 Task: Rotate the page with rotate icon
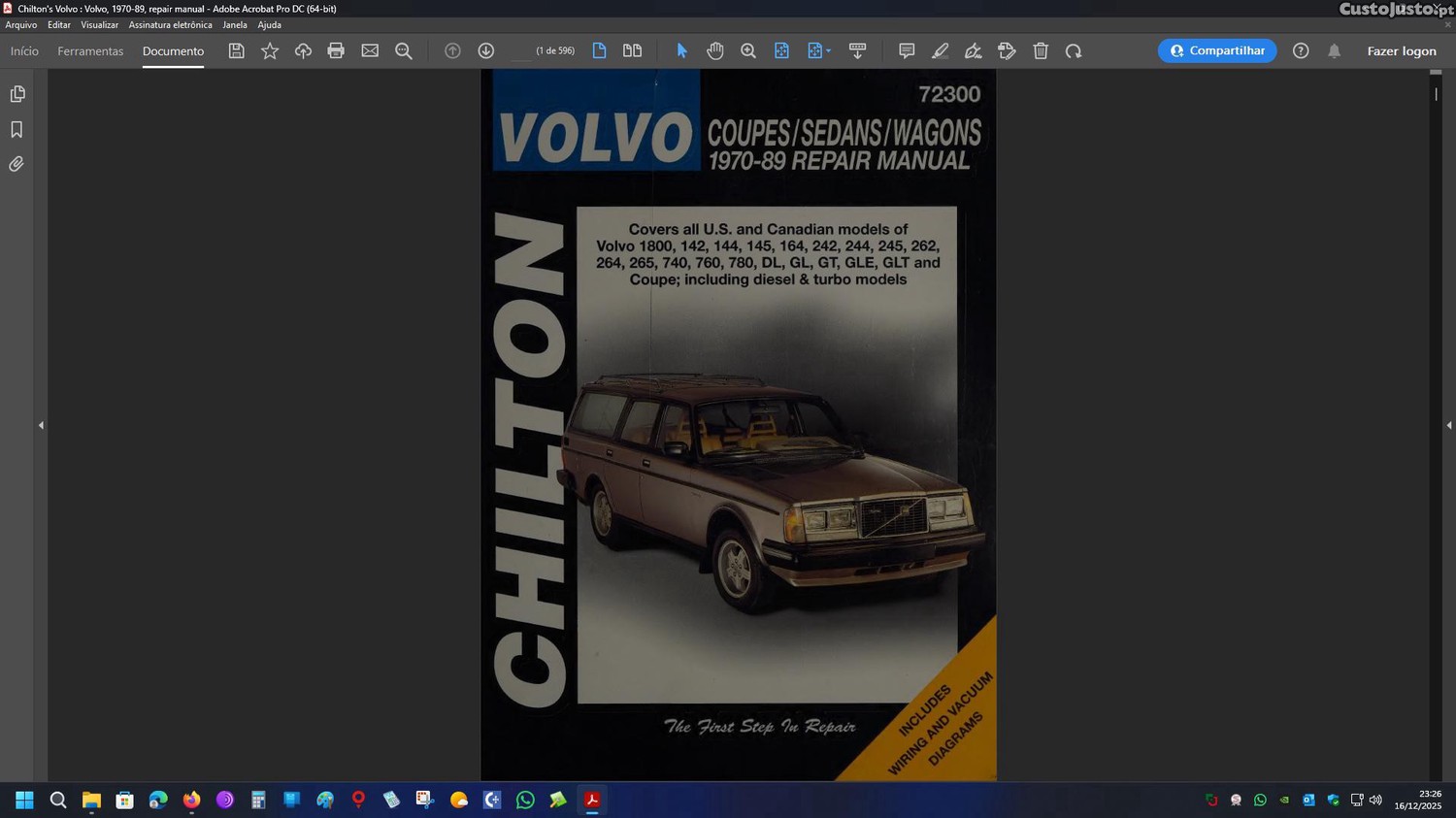pos(1074,50)
